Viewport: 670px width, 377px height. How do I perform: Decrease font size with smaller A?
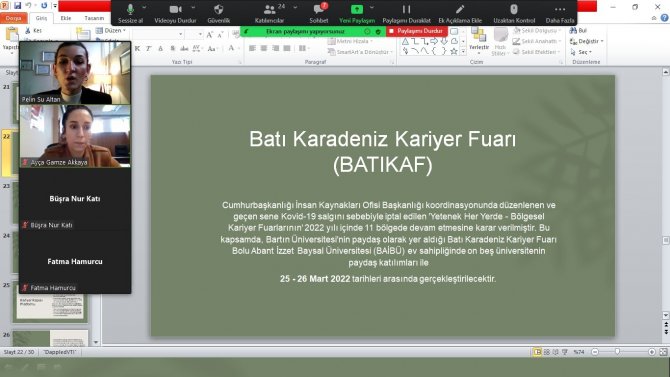[x=220, y=35]
